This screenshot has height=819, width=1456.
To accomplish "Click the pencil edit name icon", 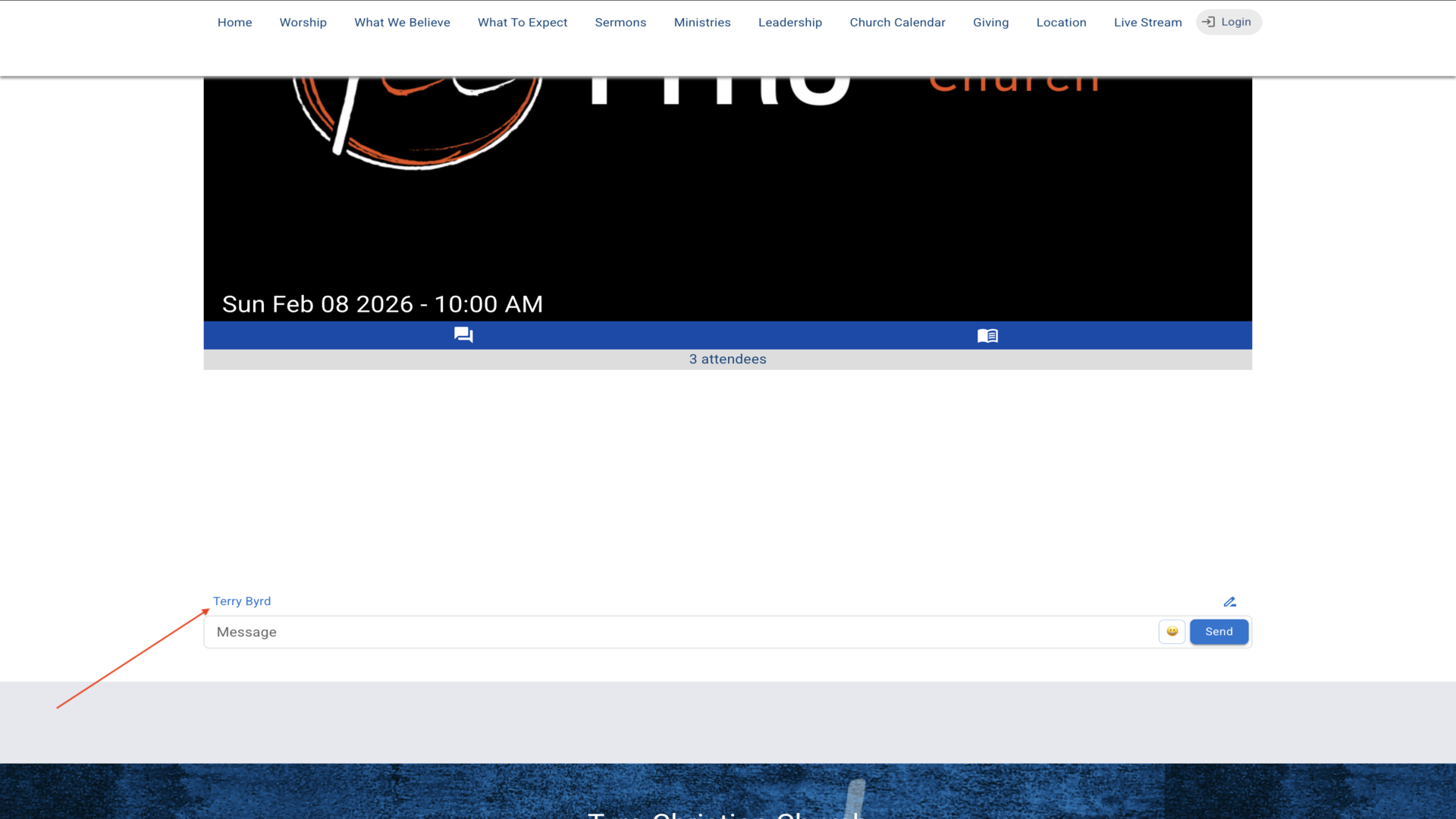I will (x=1229, y=602).
